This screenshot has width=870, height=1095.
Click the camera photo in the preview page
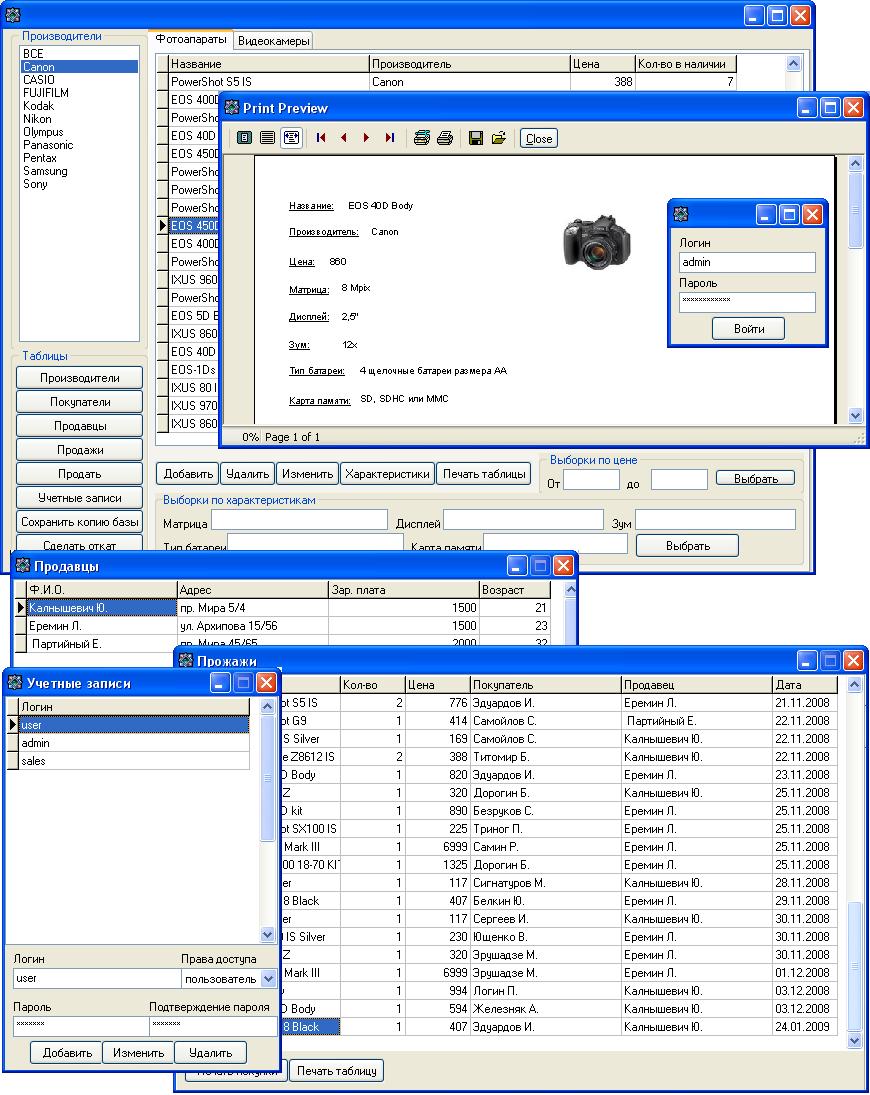pyautogui.click(x=596, y=242)
